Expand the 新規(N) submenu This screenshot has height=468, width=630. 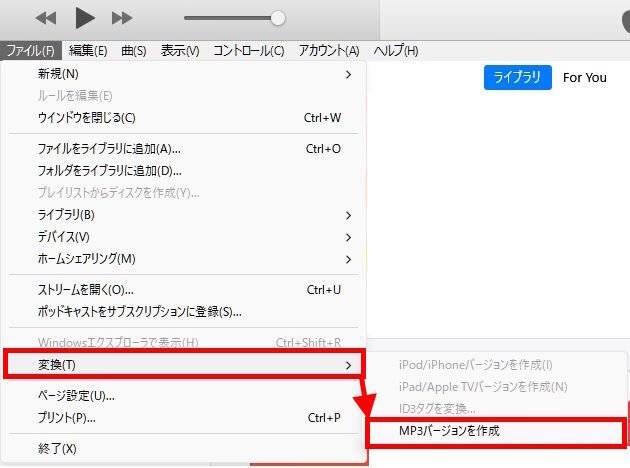click(184, 74)
